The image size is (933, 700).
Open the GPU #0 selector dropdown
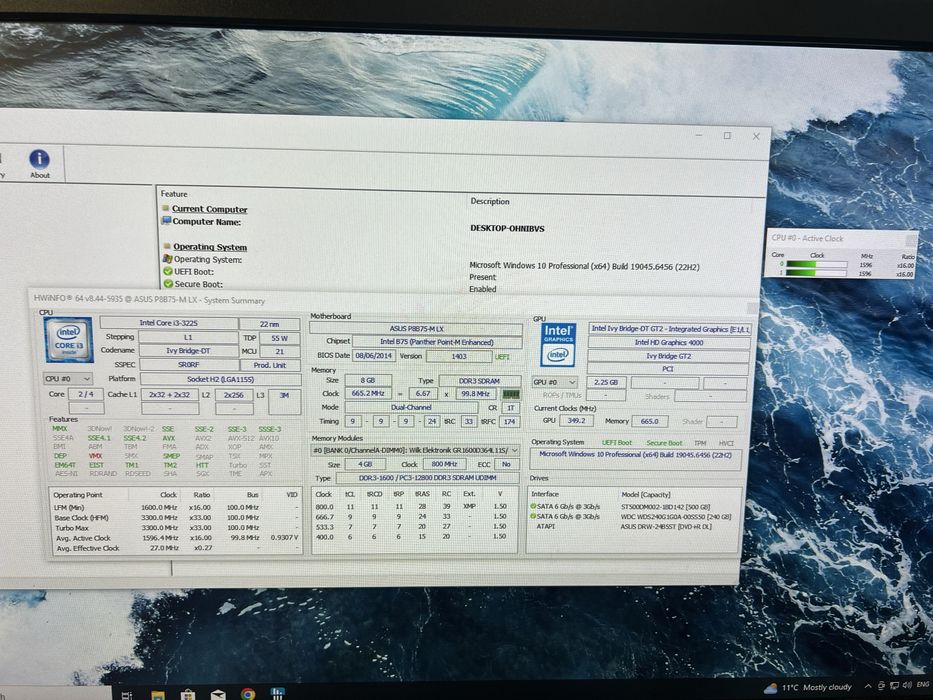pyautogui.click(x=555, y=382)
